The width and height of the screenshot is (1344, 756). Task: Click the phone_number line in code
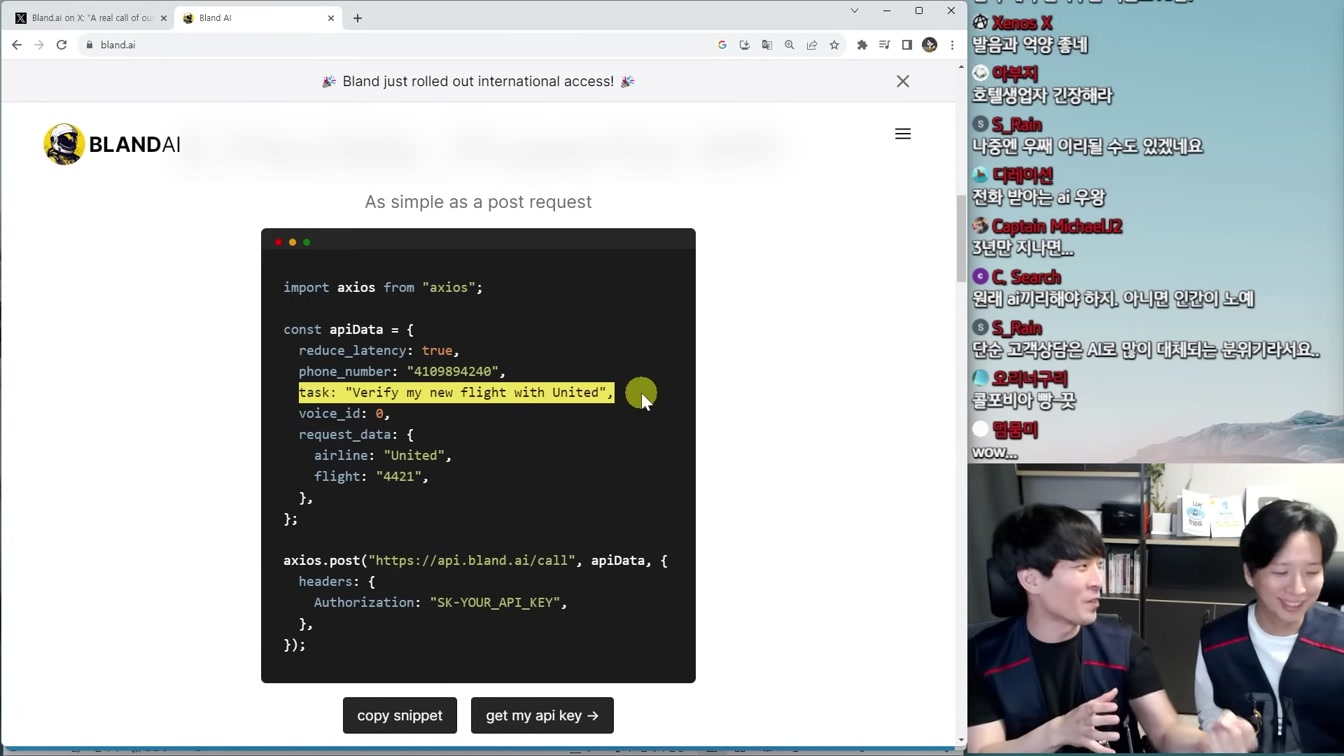(x=402, y=371)
